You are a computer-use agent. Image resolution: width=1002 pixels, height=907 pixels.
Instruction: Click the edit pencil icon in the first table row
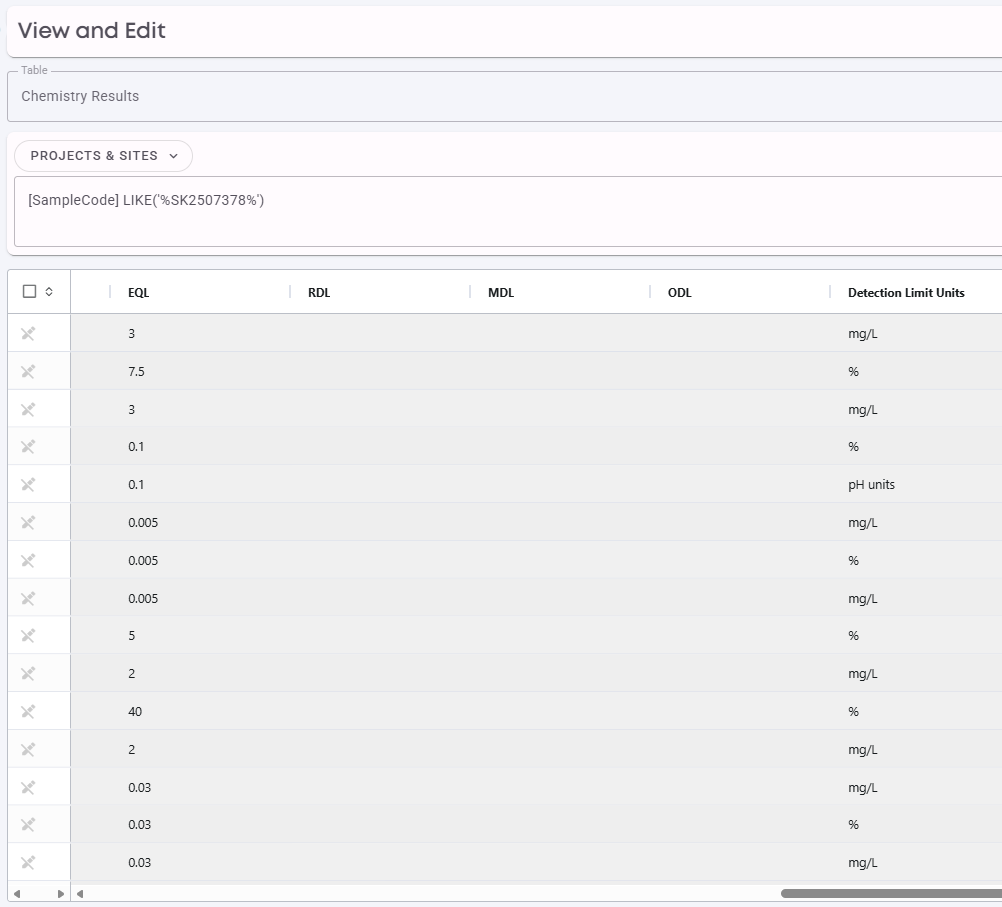coord(28,334)
